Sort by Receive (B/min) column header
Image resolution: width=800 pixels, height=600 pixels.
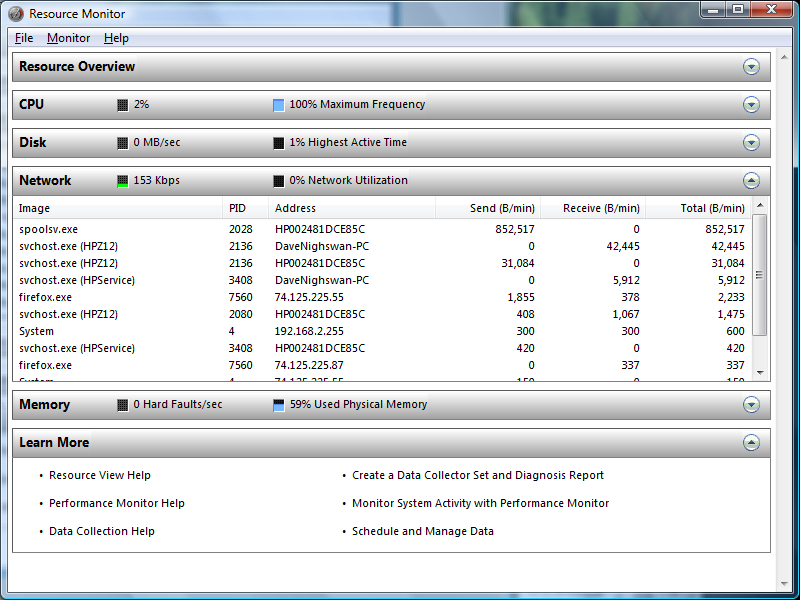[x=593, y=208]
